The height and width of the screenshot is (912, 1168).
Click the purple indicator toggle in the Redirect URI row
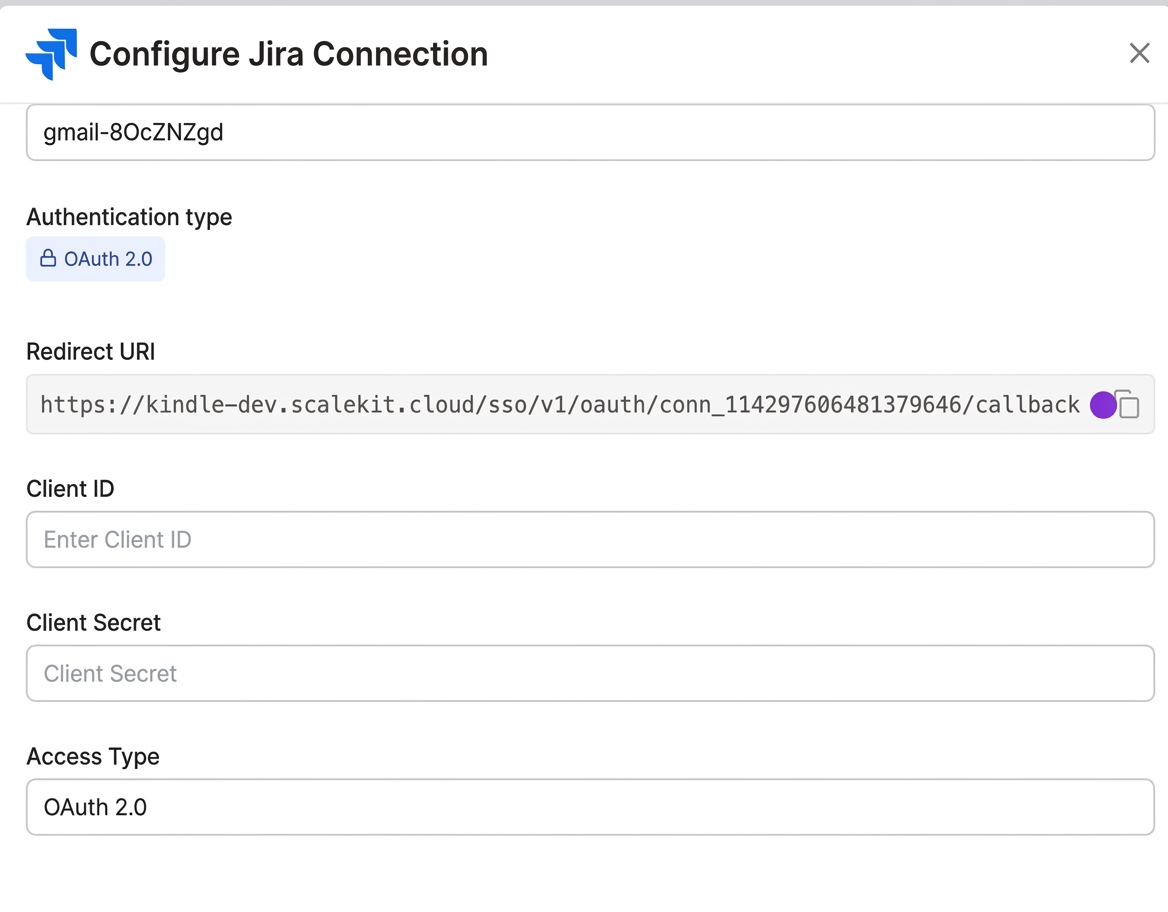coord(1101,404)
